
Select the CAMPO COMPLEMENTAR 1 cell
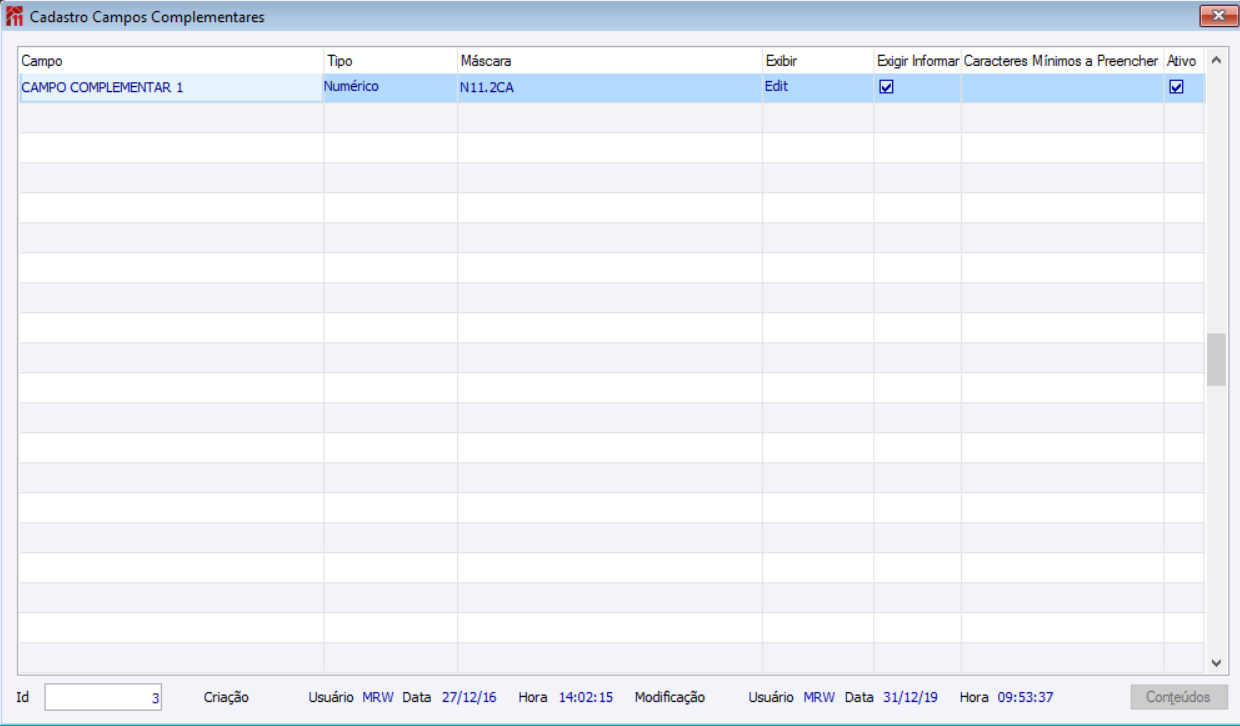pyautogui.click(x=171, y=88)
